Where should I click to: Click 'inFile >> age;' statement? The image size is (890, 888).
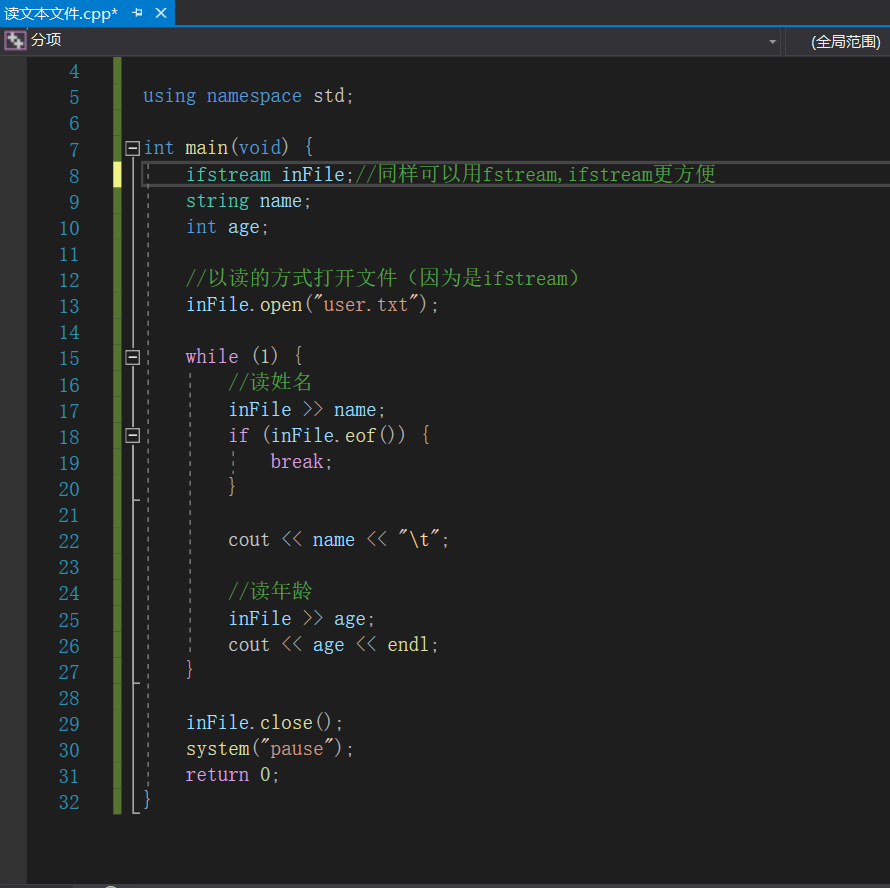(301, 618)
